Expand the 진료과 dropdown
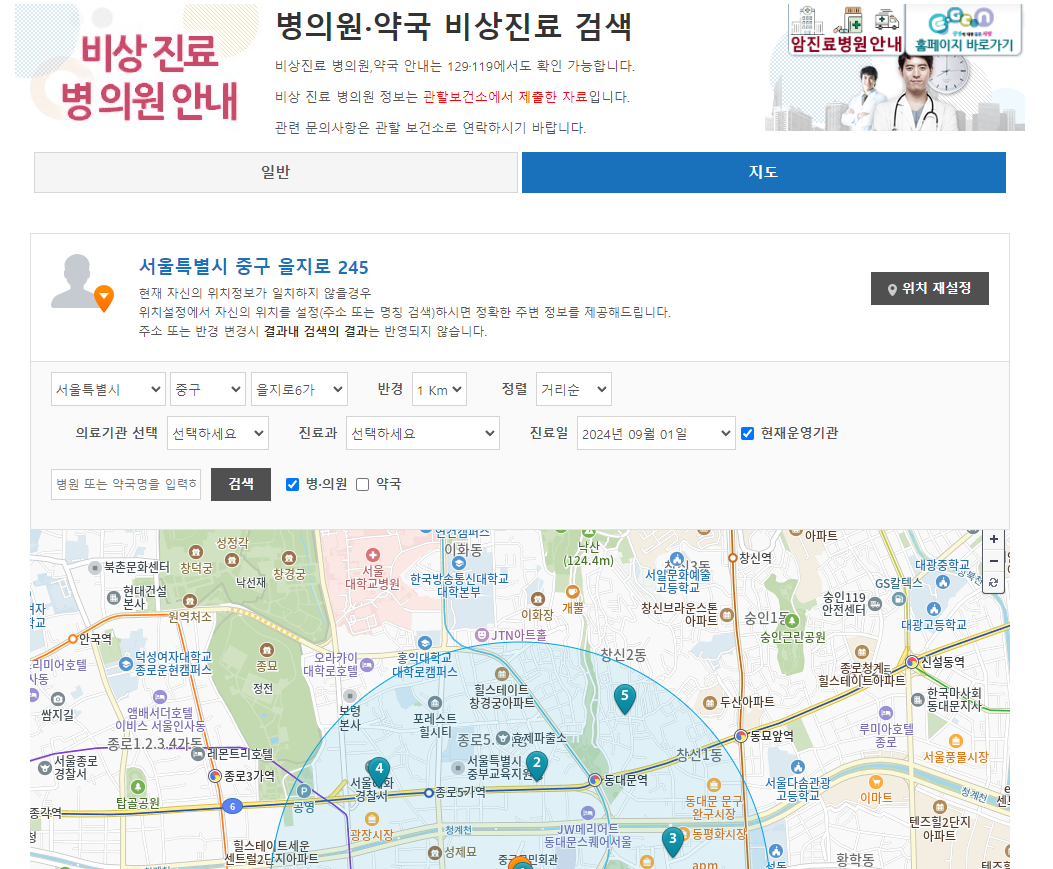The width and height of the screenshot is (1053, 869). pyautogui.click(x=422, y=433)
